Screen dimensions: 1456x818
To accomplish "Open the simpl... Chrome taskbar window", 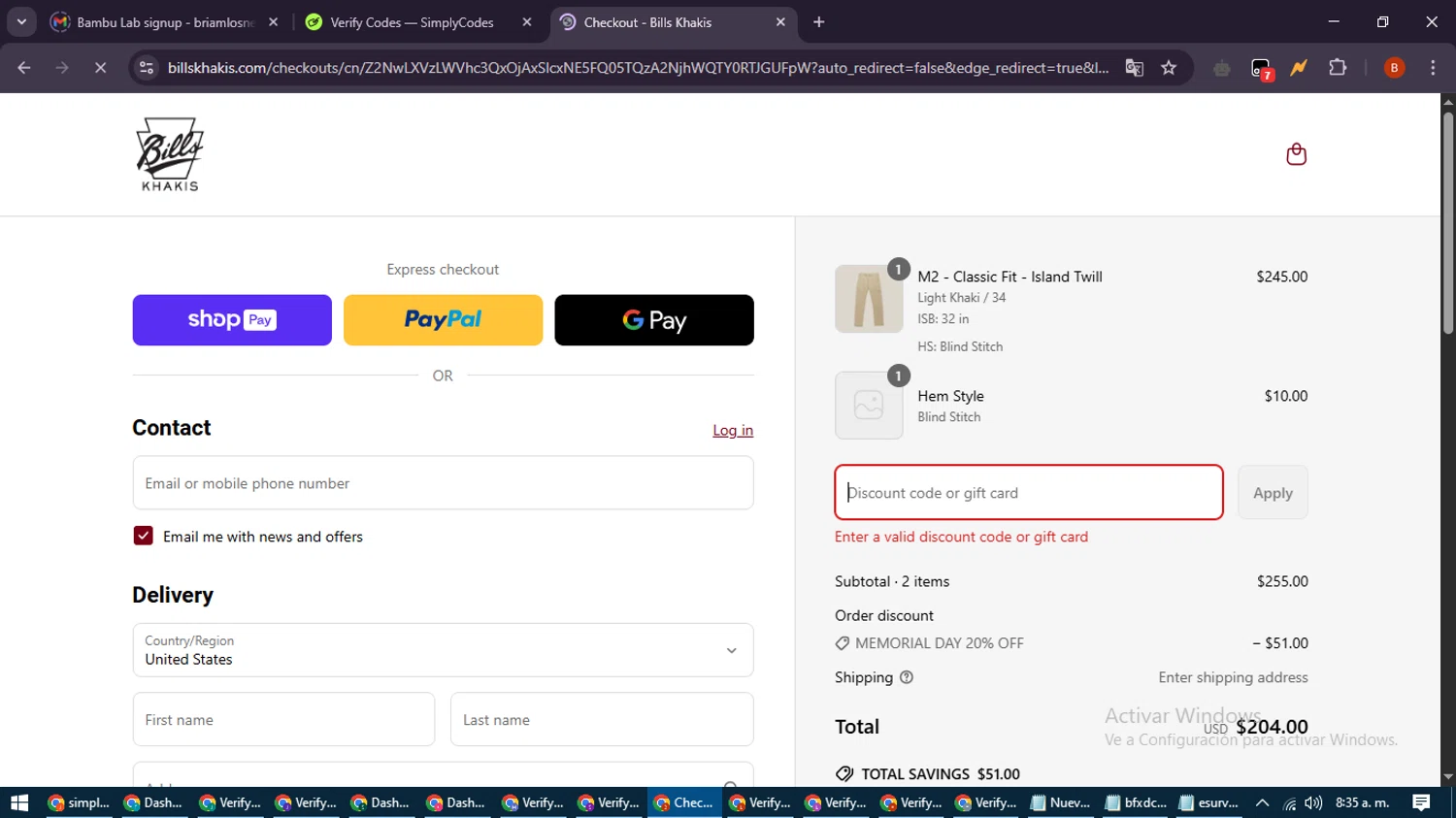I will (x=79, y=802).
